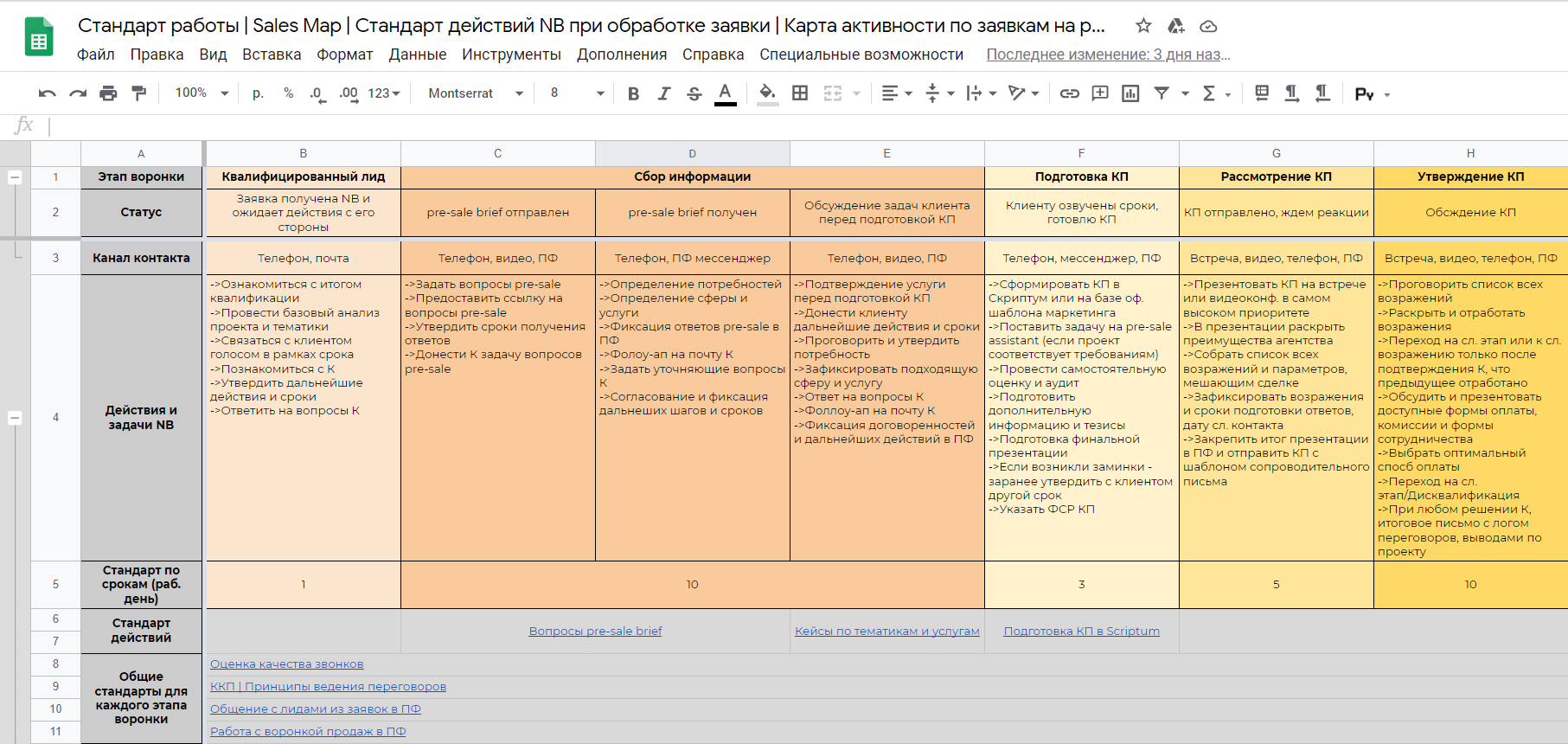Open text rotation dropdown
The image size is (1568, 744).
[x=1024, y=93]
